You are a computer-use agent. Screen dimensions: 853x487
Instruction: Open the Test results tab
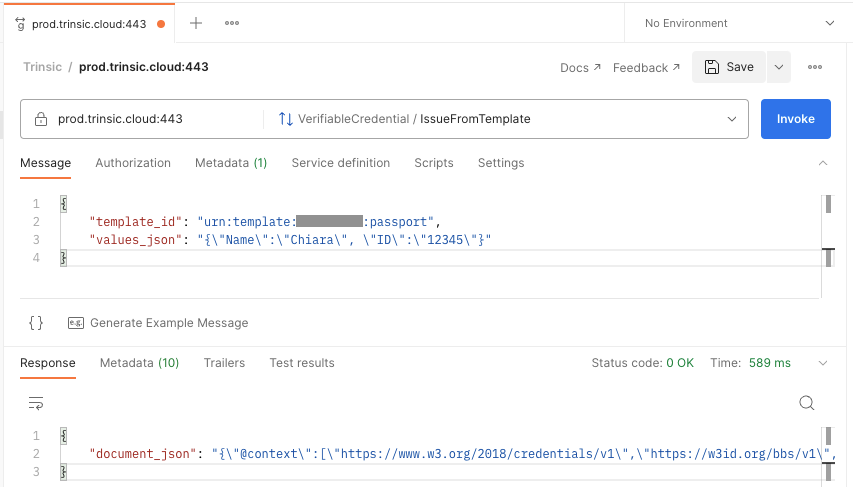click(x=302, y=363)
